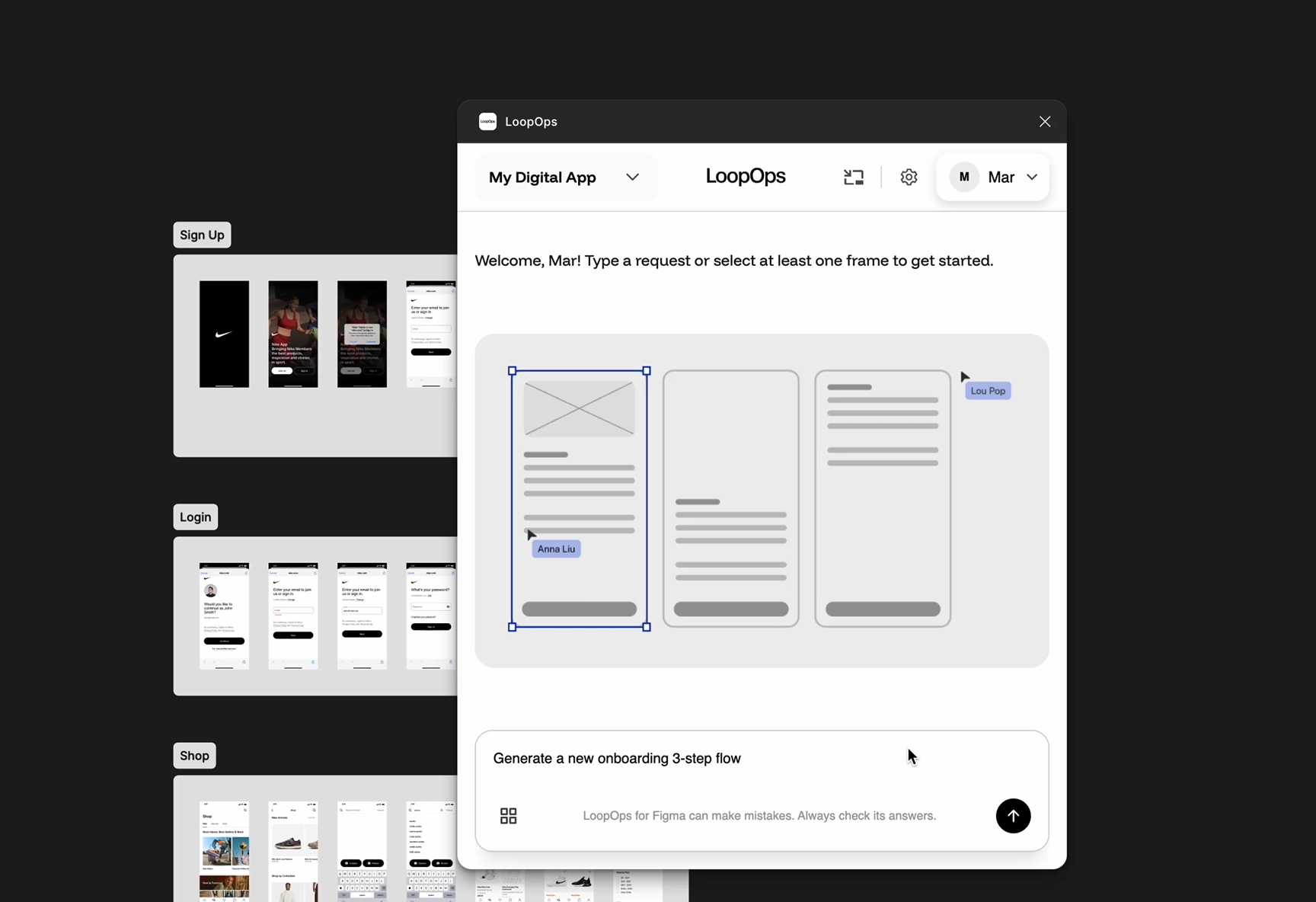Select the second Login frame
The image size is (1316, 902).
[x=293, y=616]
